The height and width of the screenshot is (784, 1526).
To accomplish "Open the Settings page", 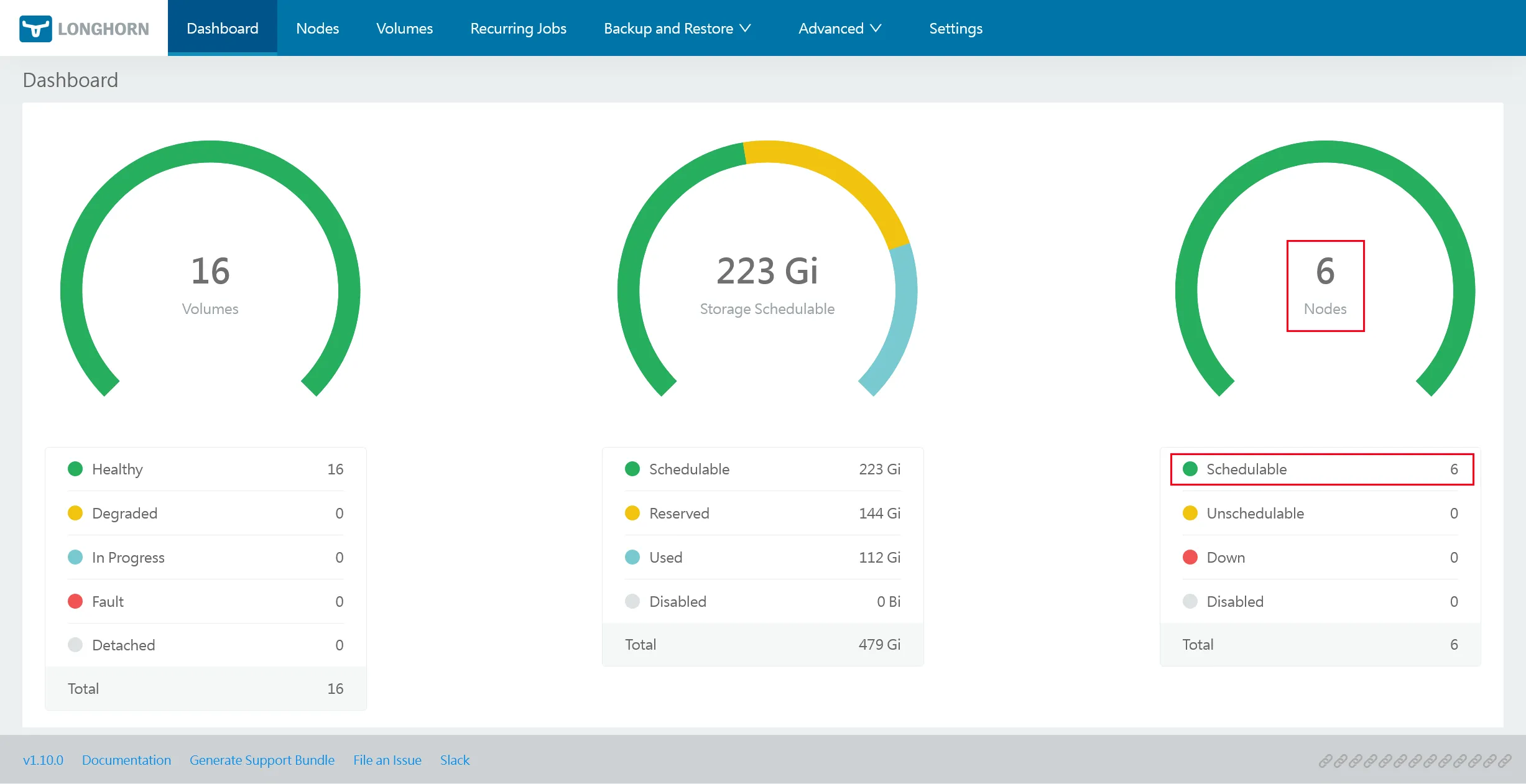I will click(x=955, y=29).
